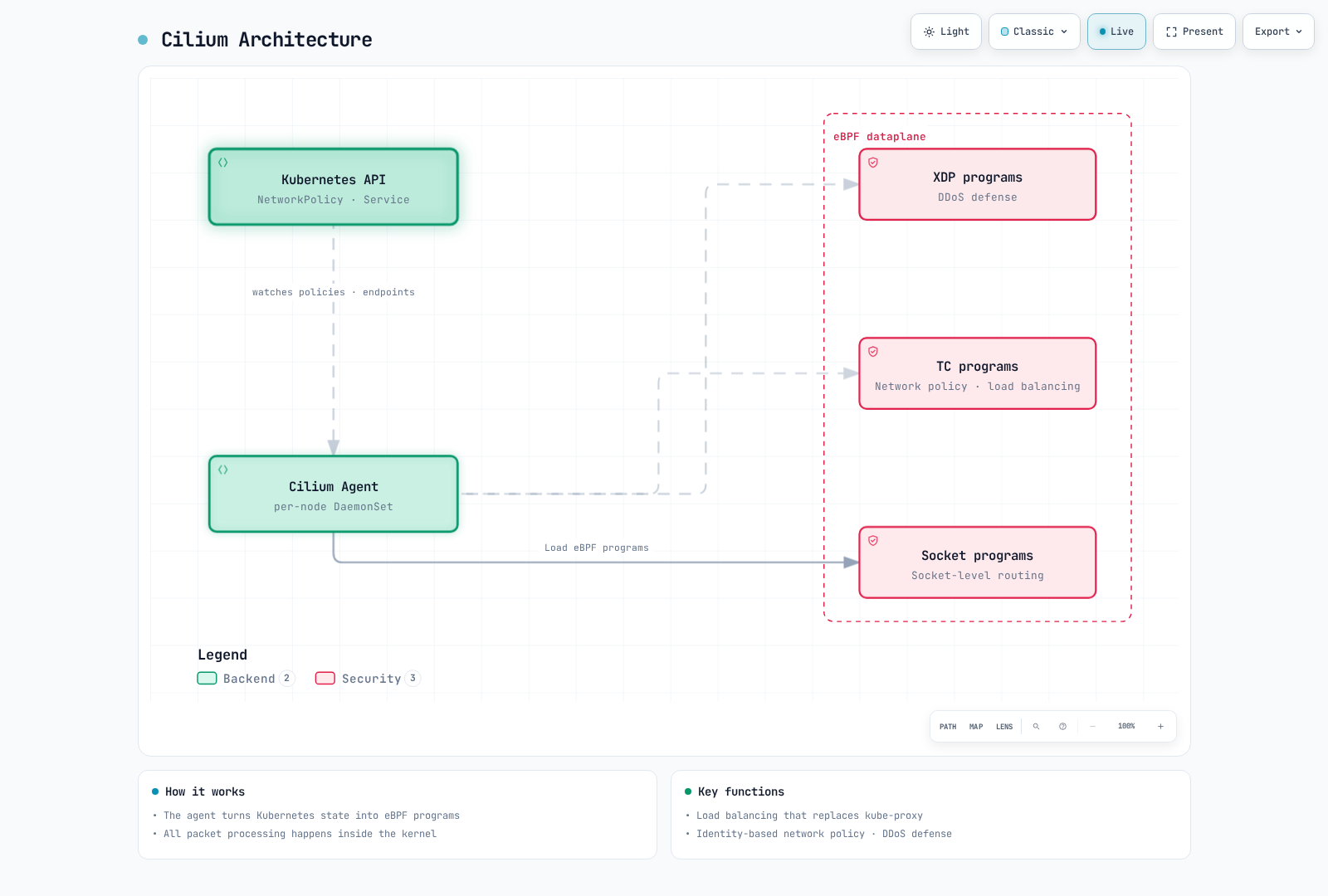1328x896 pixels.
Task: Toggle the Light theme button
Action: point(946,32)
